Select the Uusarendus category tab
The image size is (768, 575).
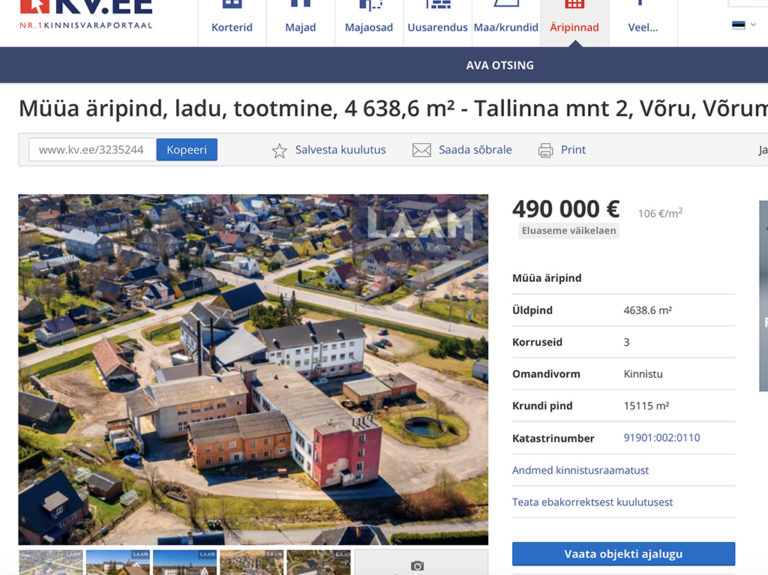pos(437,22)
